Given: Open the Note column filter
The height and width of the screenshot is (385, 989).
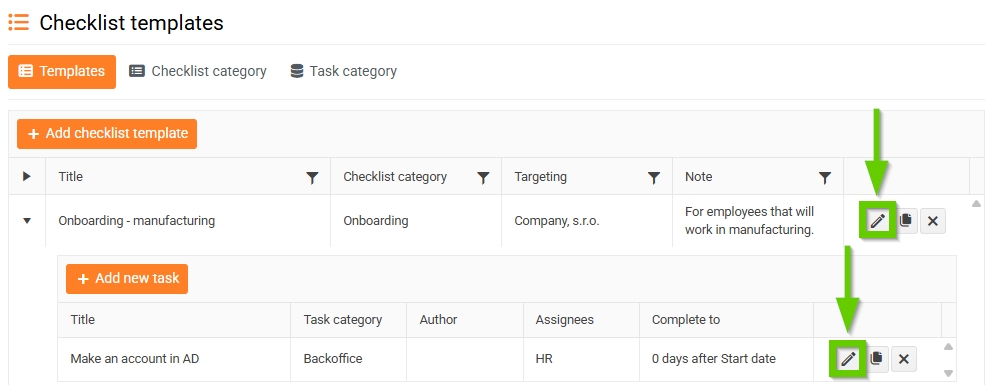Looking at the screenshot, I should (825, 178).
